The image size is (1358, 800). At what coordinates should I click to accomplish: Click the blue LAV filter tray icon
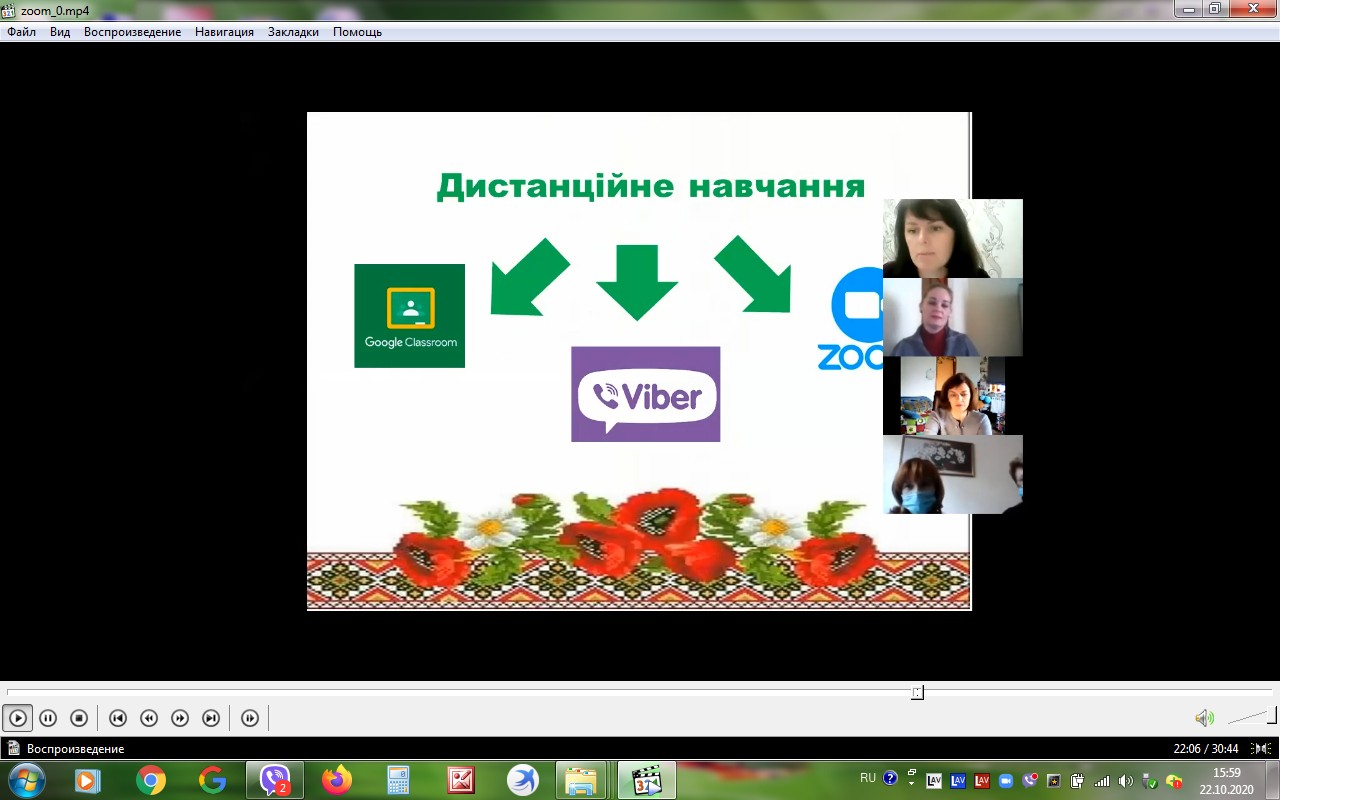click(x=958, y=781)
